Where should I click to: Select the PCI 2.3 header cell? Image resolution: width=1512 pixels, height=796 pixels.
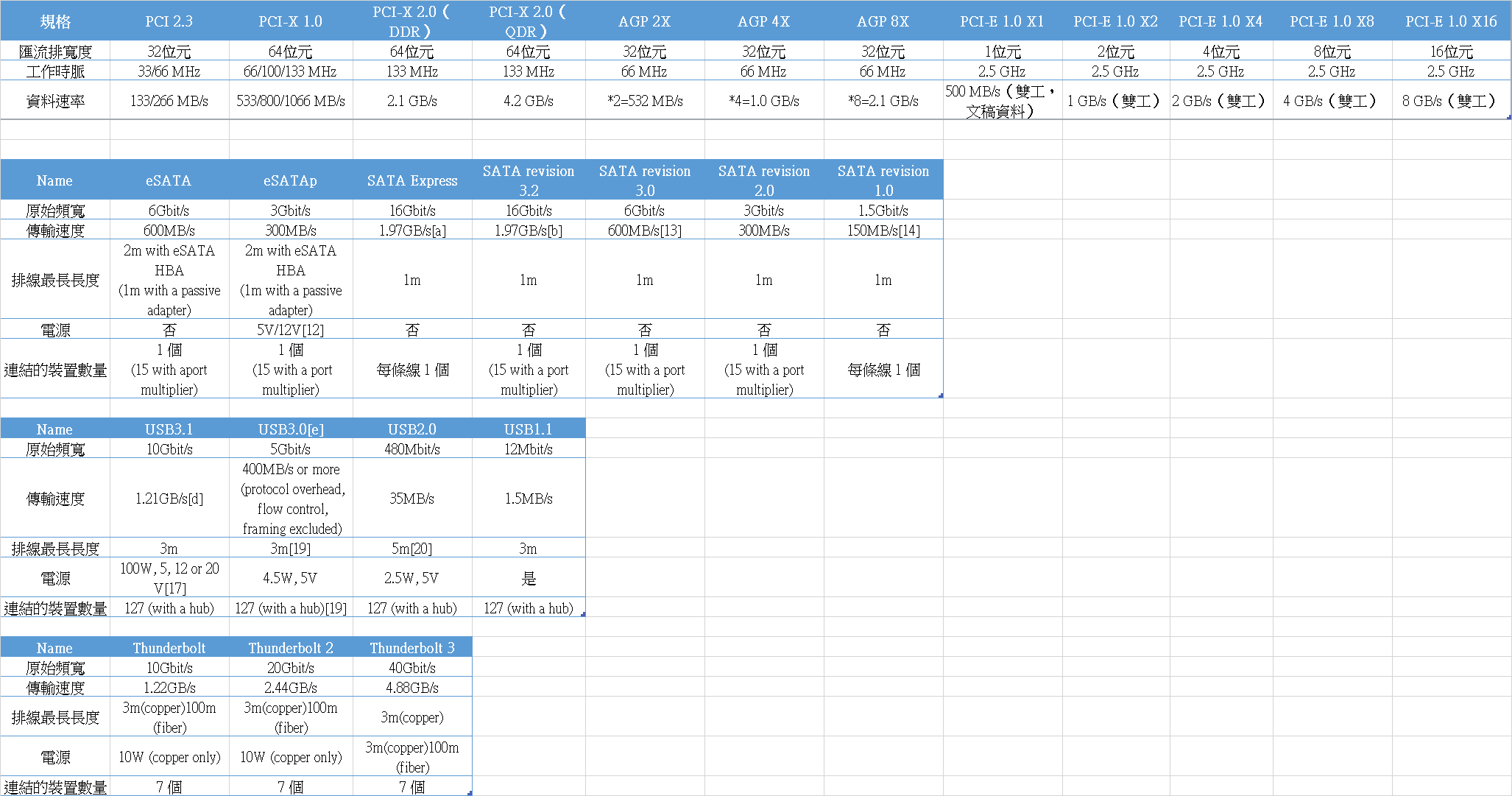[169, 21]
